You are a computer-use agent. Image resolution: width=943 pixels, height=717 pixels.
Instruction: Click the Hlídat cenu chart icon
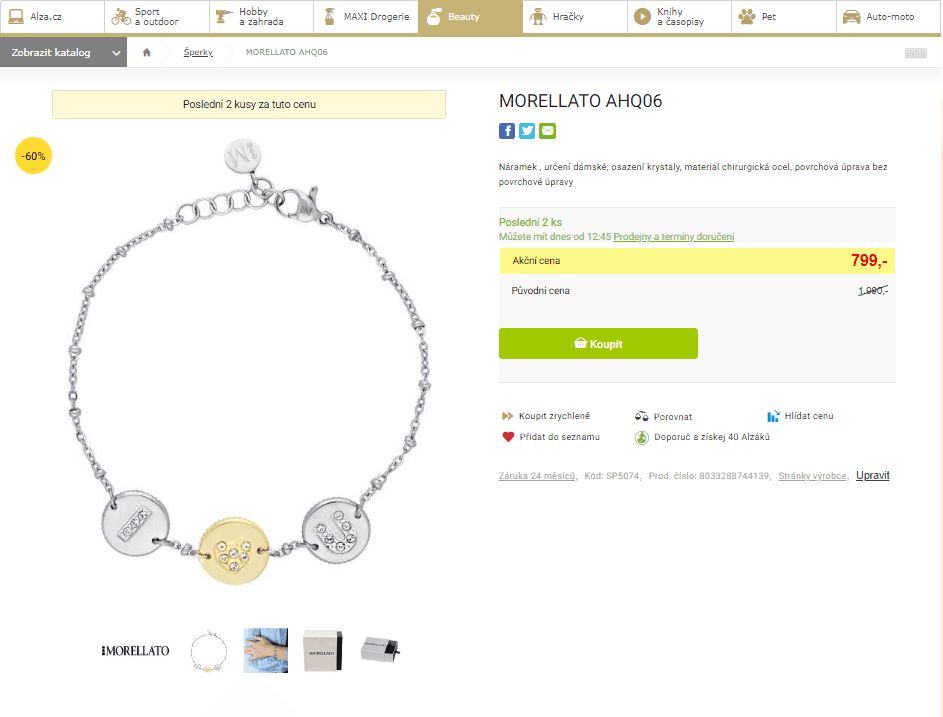773,416
